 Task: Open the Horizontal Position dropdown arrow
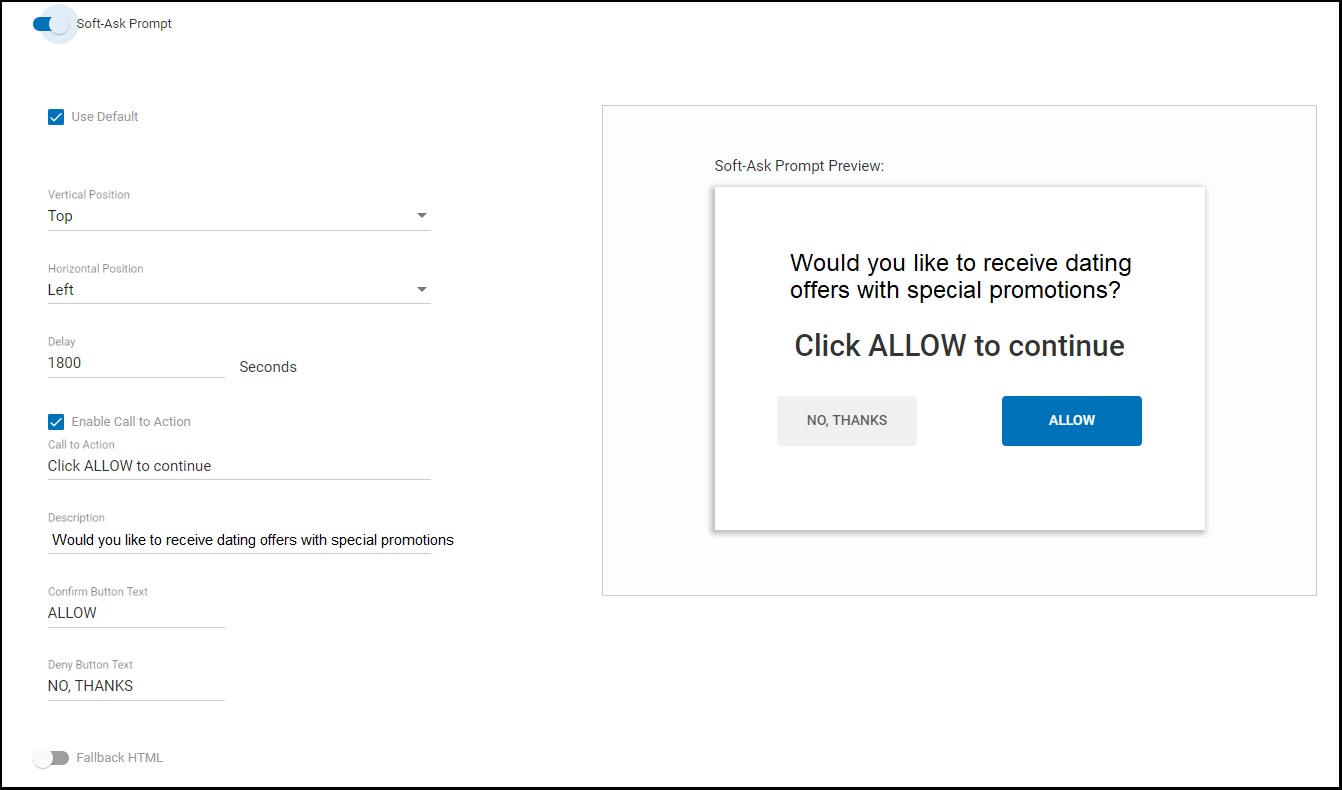[422, 290]
